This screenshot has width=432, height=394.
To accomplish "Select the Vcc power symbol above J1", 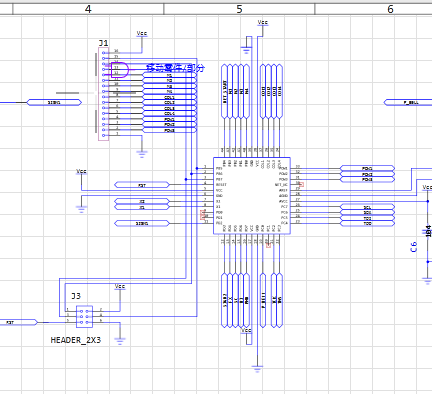I will [x=142, y=34].
